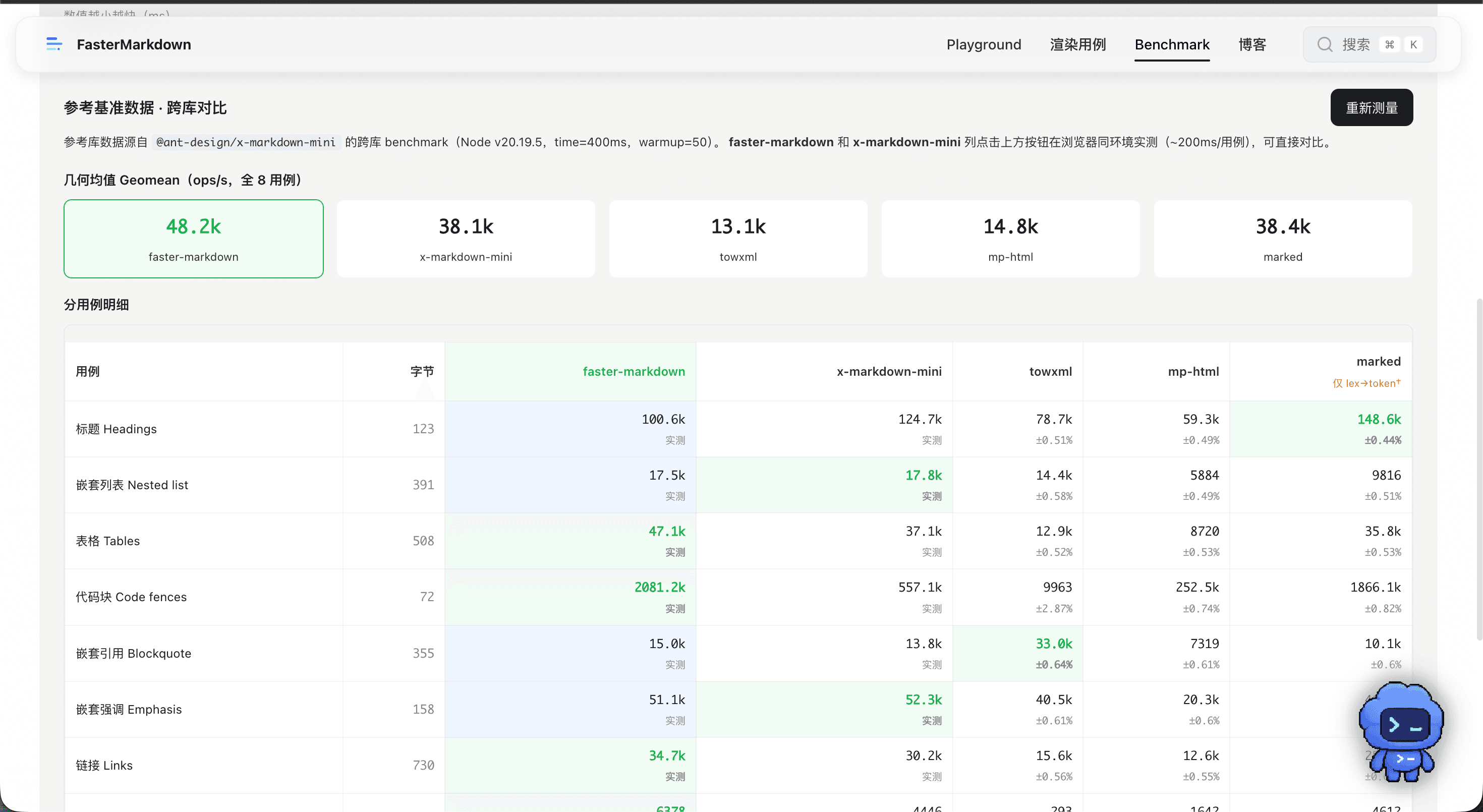Click the 用例 column header
The width and height of the screenshot is (1483, 812).
point(87,371)
